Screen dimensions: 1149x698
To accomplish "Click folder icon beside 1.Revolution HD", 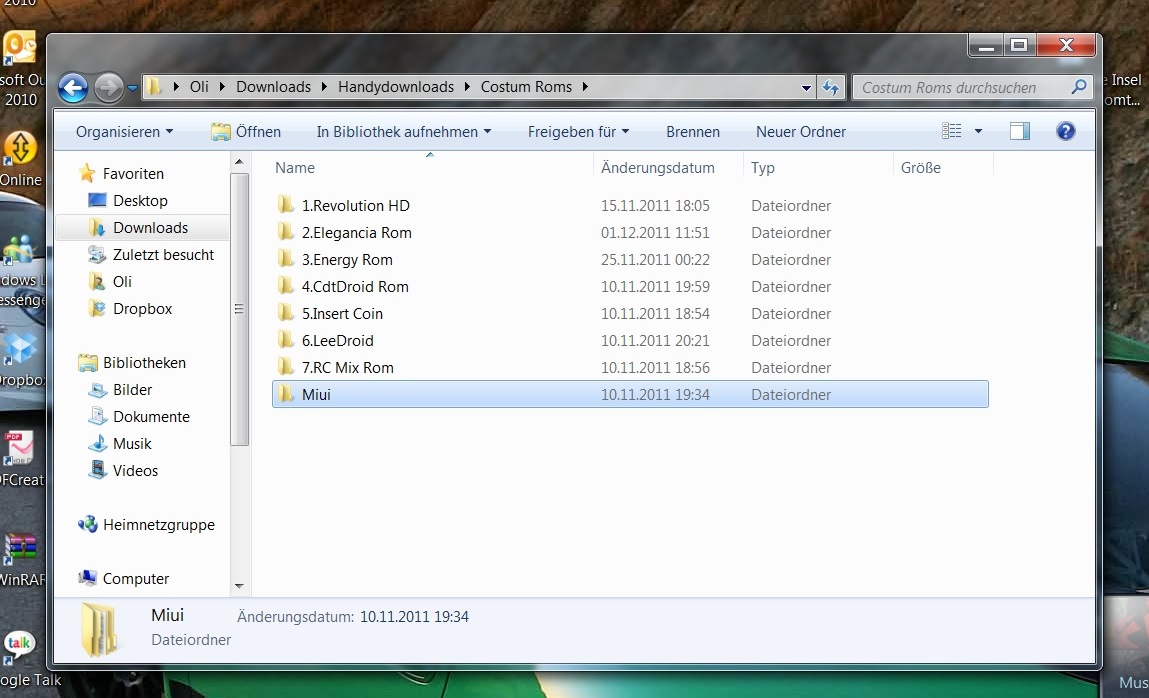I will point(286,205).
